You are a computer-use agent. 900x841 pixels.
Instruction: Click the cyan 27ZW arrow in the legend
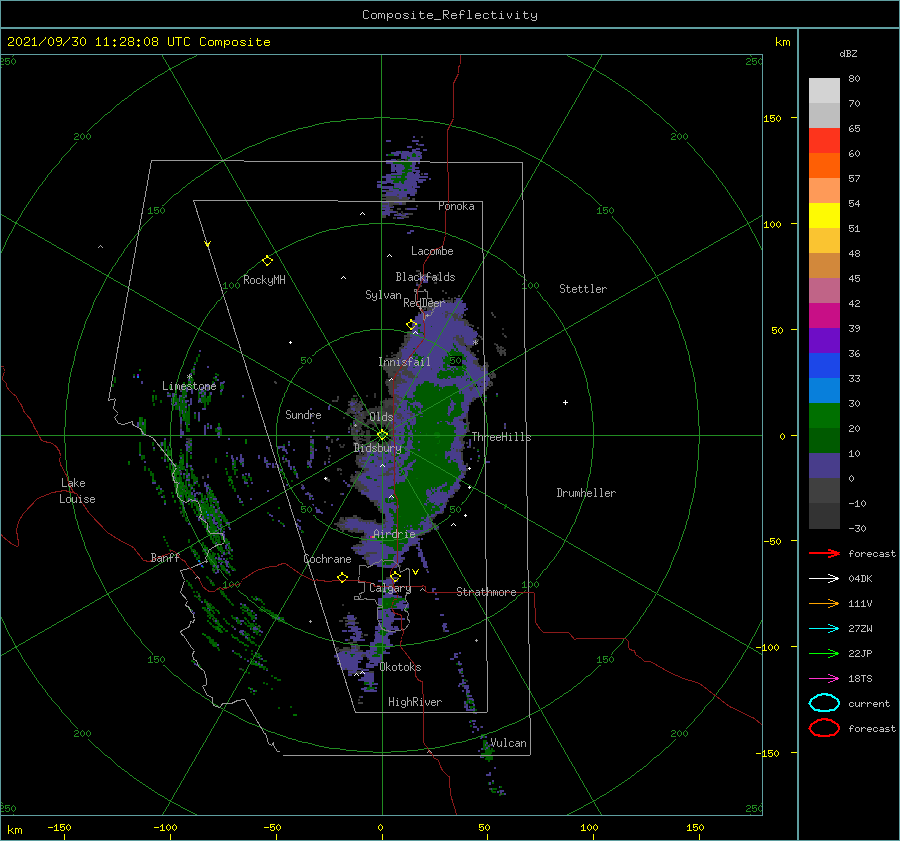pos(824,629)
